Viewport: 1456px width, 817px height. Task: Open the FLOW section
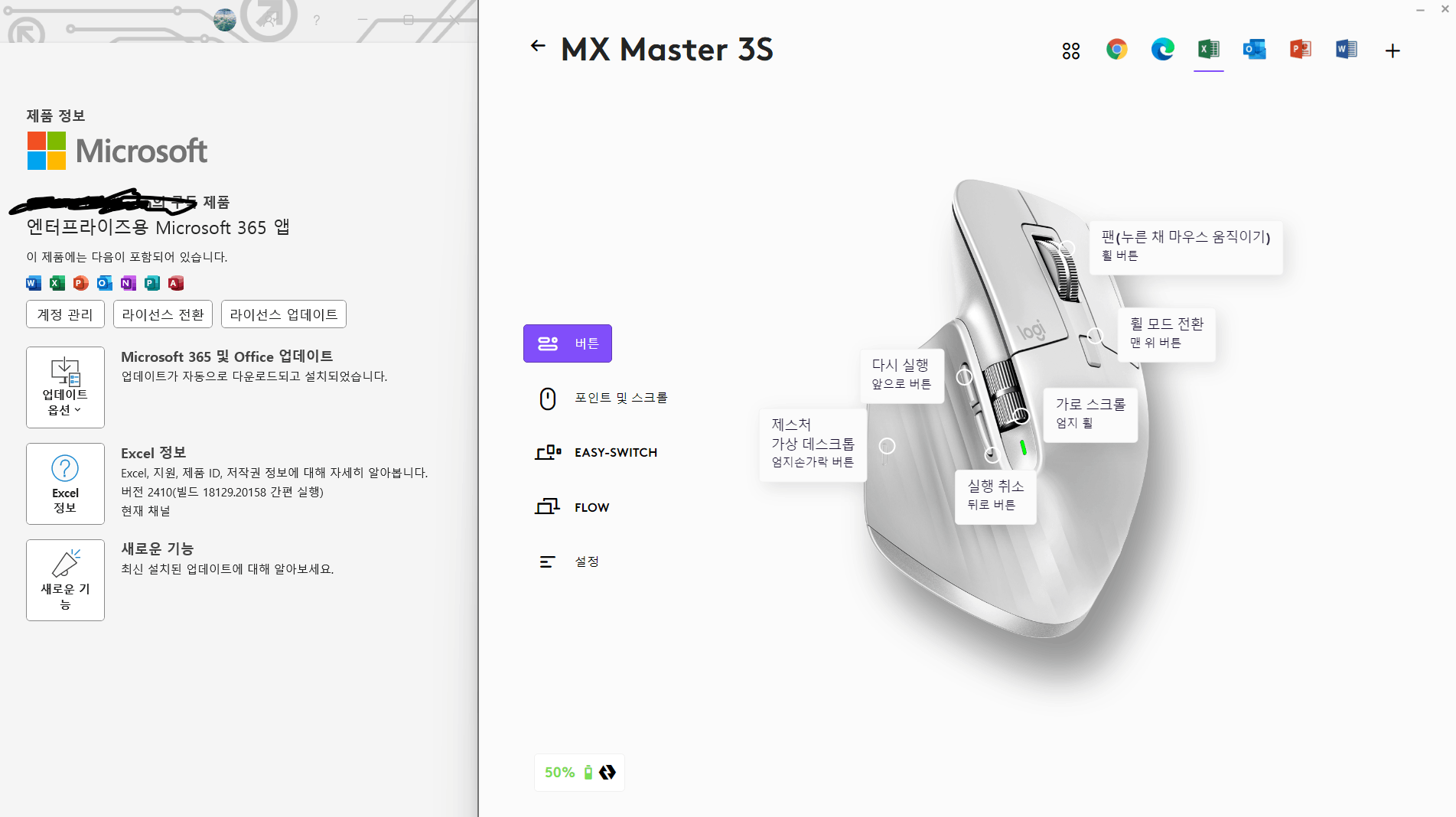tap(572, 507)
